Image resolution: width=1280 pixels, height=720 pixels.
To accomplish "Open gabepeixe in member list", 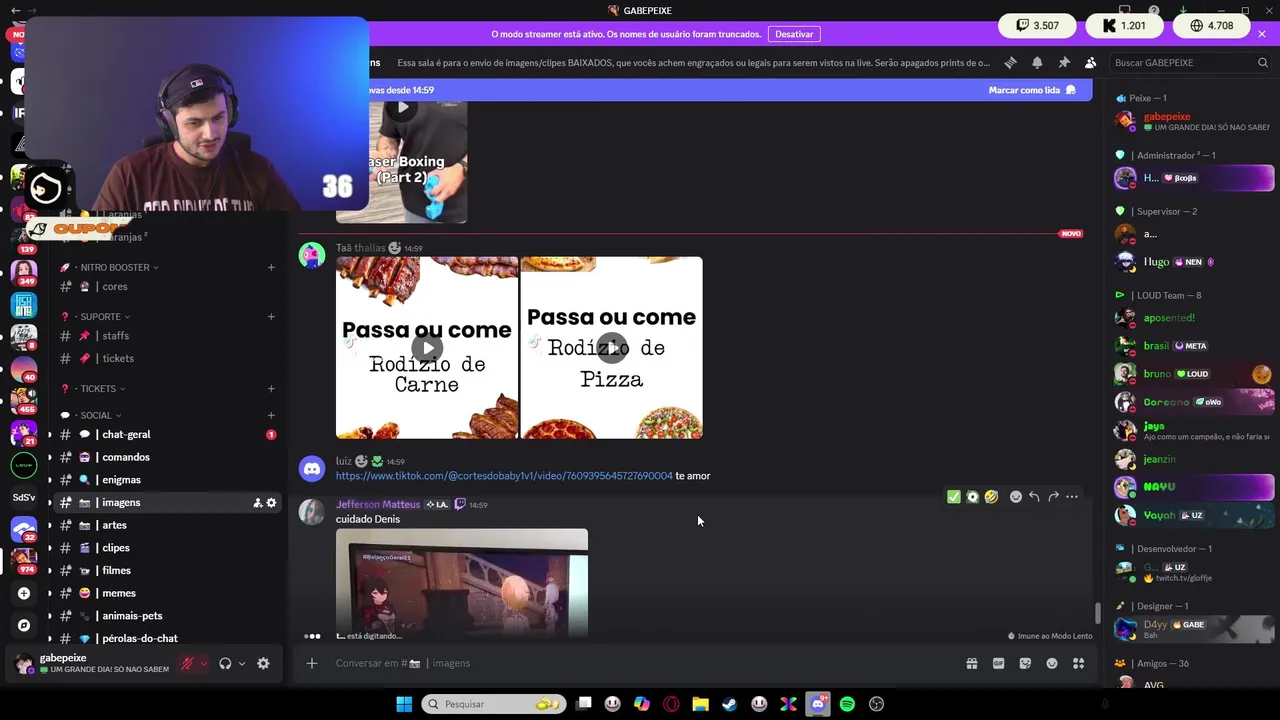I will pyautogui.click(x=1194, y=121).
